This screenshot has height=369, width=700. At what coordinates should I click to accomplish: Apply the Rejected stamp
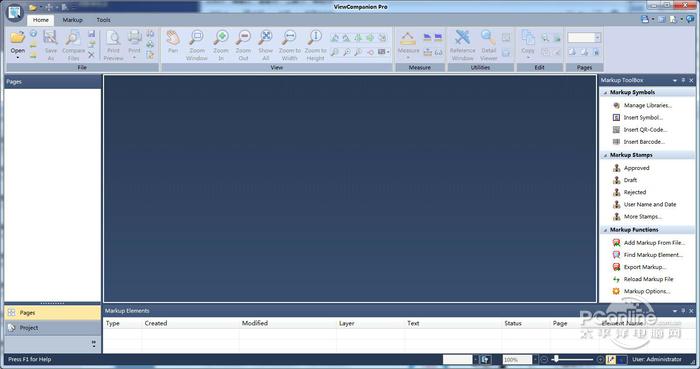click(x=635, y=192)
